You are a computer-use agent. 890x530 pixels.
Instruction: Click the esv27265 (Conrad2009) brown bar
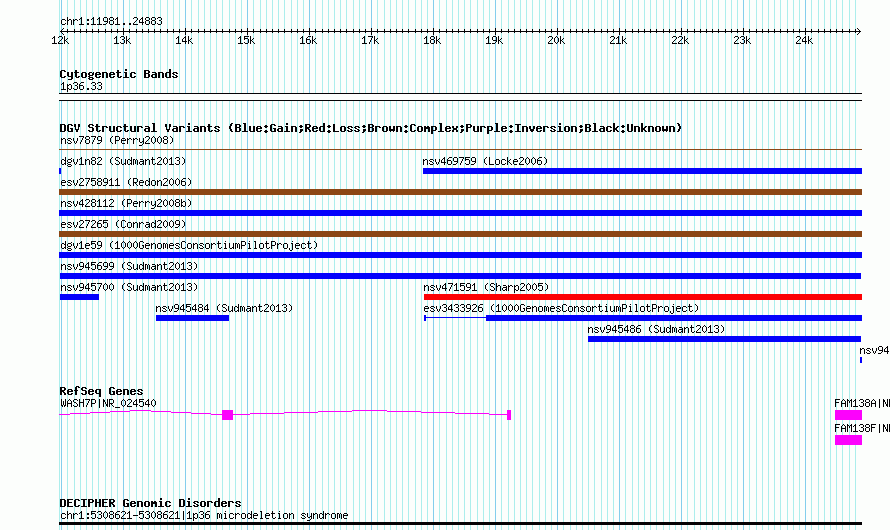point(460,234)
